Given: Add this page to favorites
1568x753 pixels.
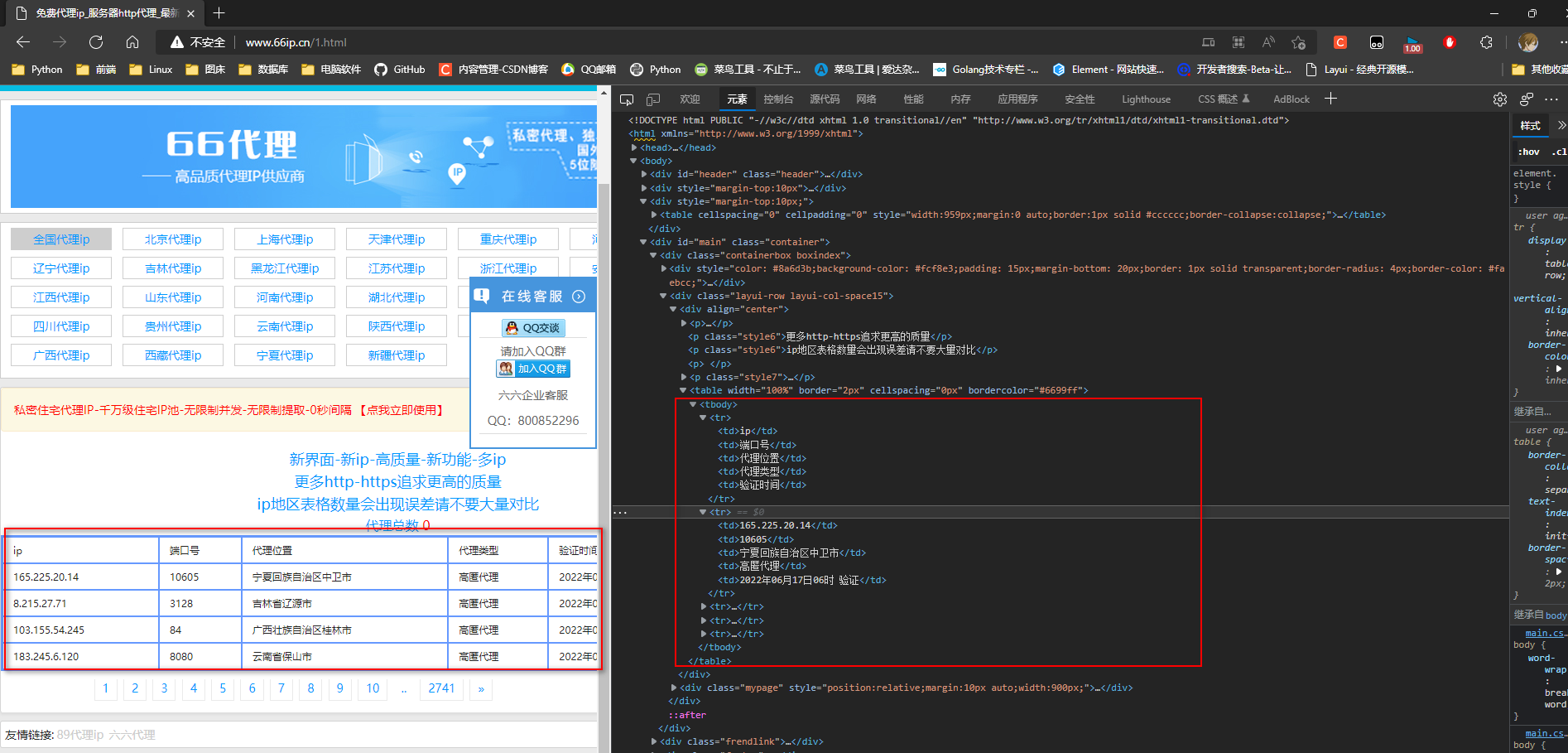Looking at the screenshot, I should 1298,42.
